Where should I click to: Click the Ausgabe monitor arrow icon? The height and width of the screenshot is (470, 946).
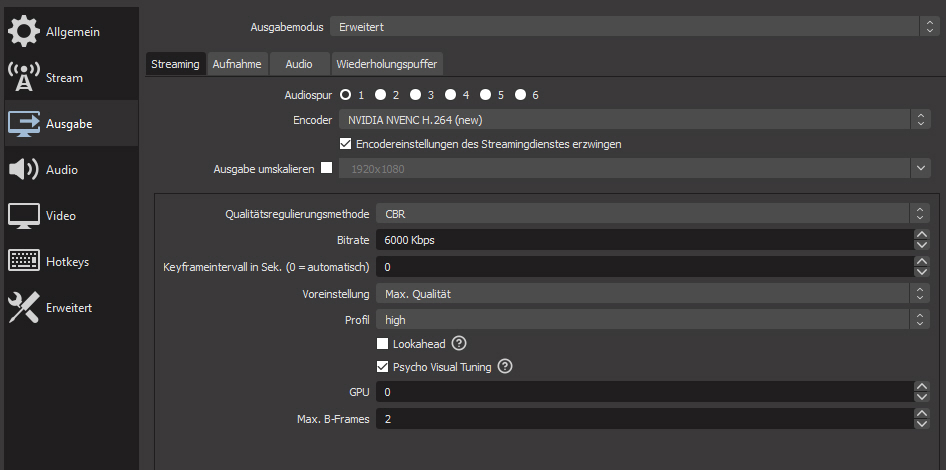(x=24, y=123)
